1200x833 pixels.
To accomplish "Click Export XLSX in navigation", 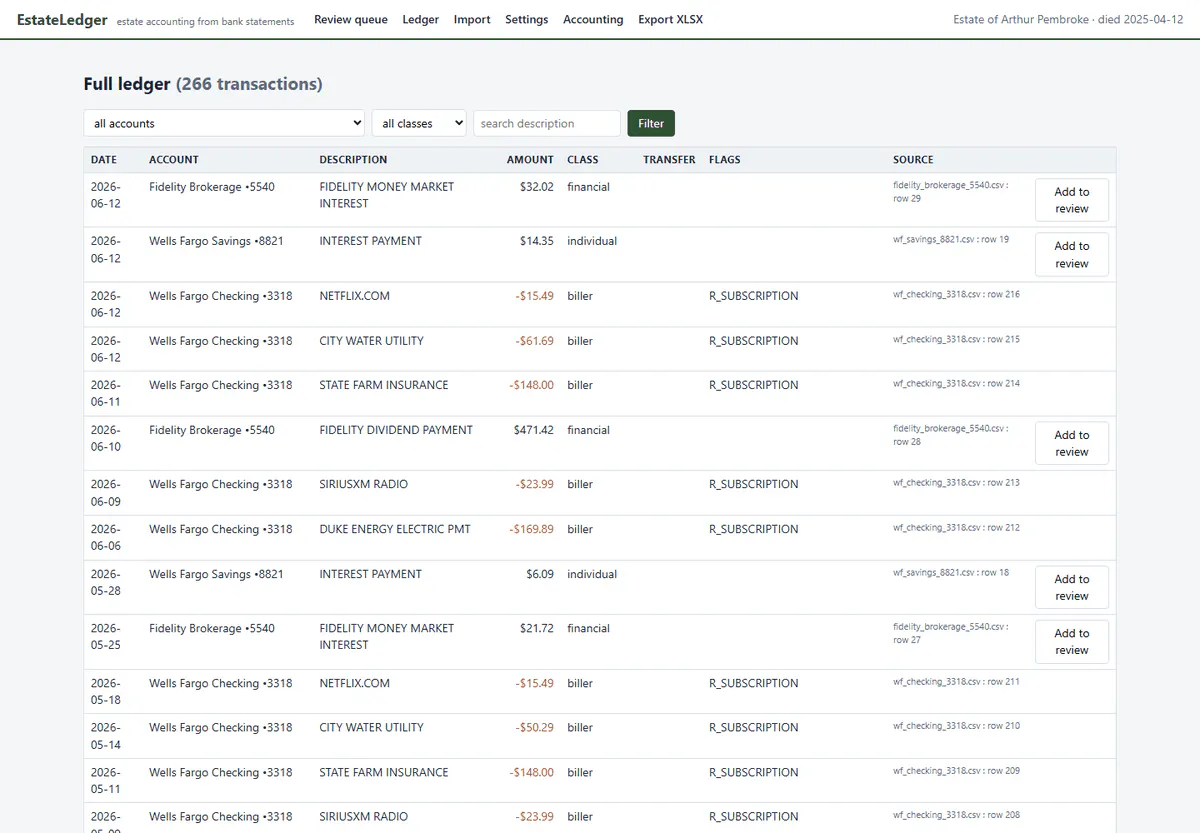I will click(670, 19).
